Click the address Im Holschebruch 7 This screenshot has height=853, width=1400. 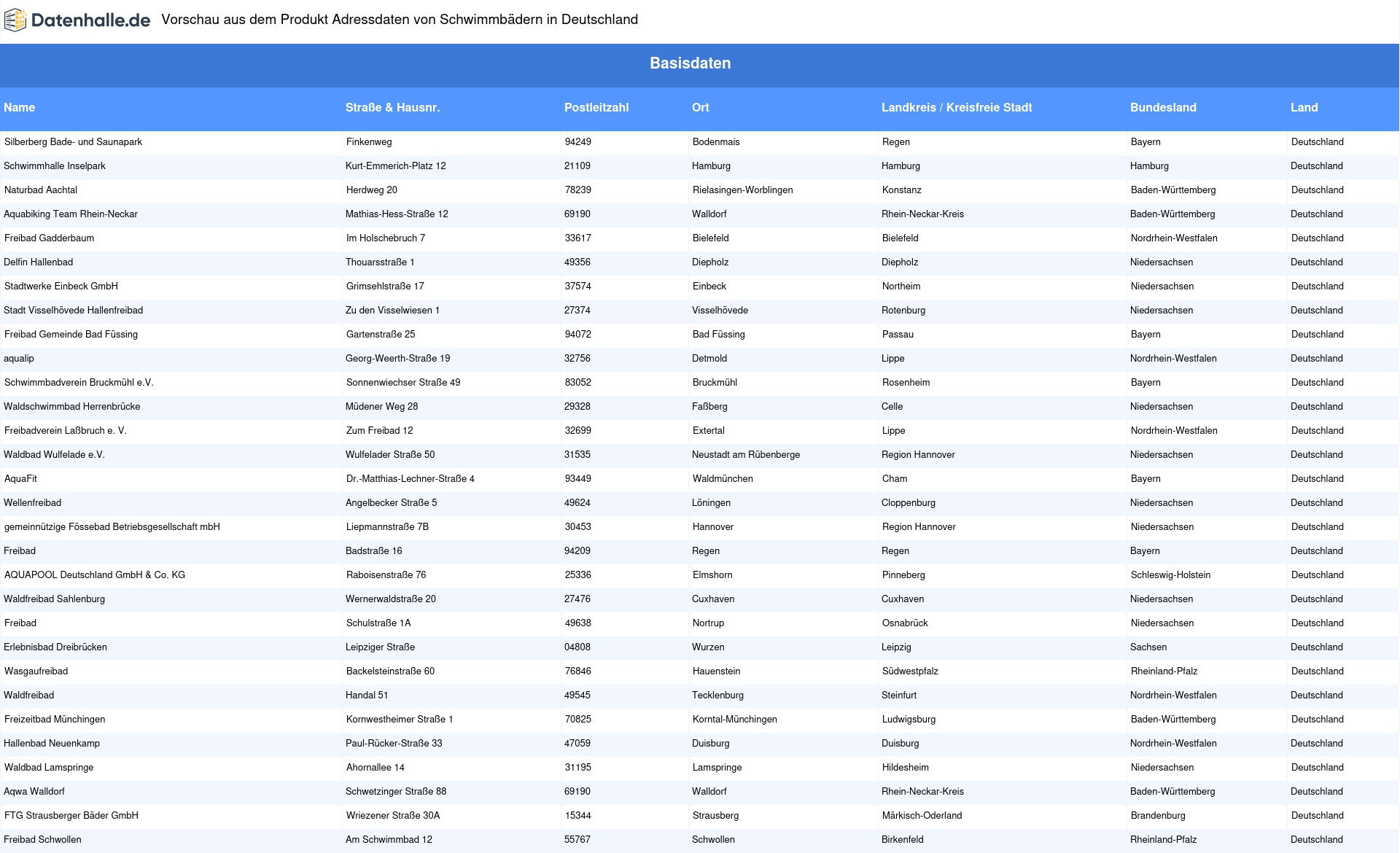point(386,238)
